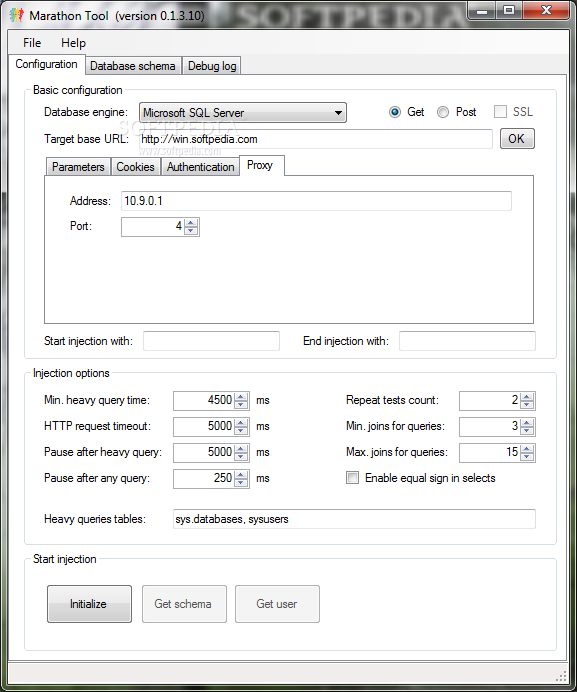Decrease Min. heavy query time value

[x=241, y=404]
